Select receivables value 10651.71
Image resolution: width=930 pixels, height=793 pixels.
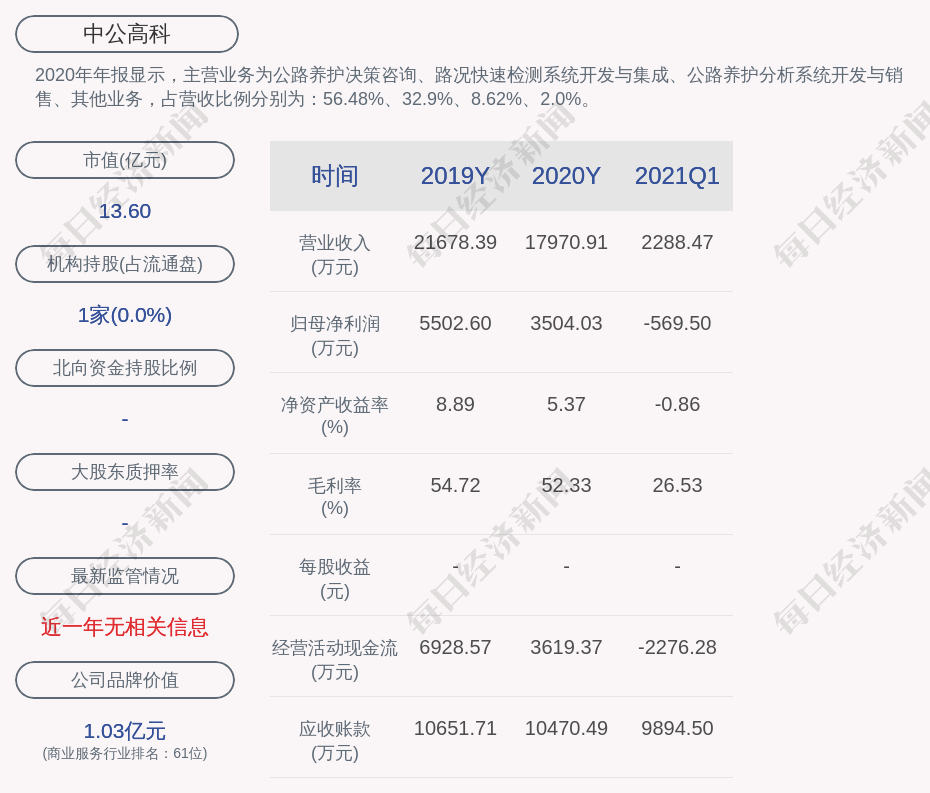pos(455,728)
